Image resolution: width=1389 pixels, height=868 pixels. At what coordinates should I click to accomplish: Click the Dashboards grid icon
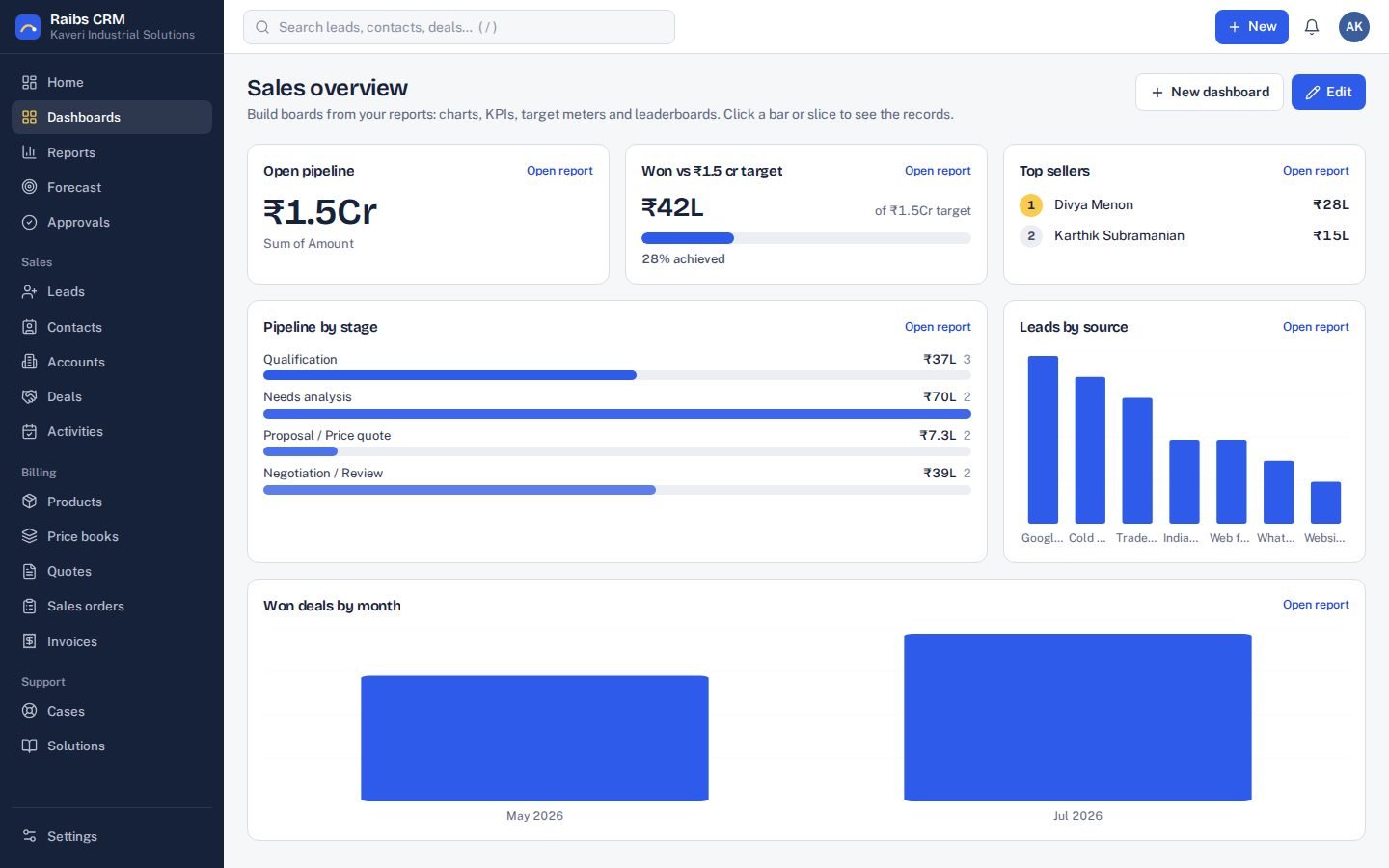[x=30, y=117]
